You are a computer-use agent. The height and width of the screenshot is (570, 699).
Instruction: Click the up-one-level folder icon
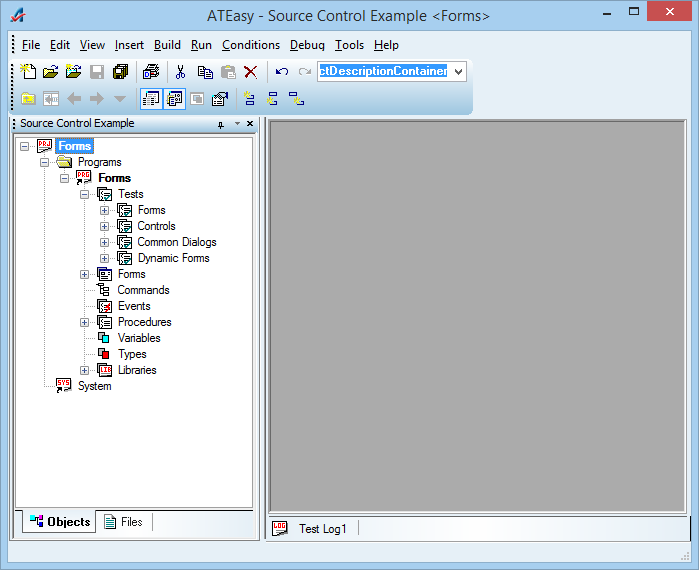(28, 98)
